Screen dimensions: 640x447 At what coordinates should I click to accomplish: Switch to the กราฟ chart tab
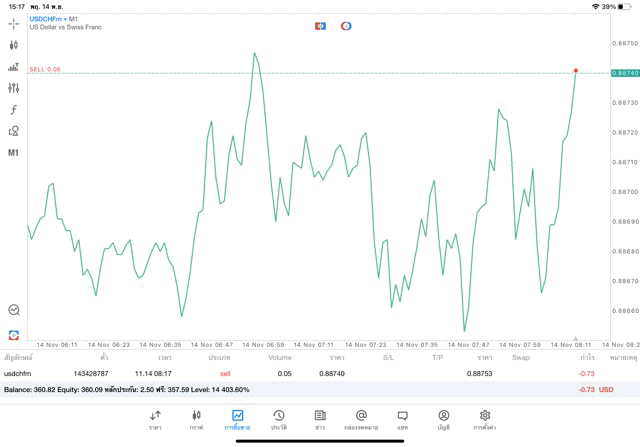(x=196, y=419)
